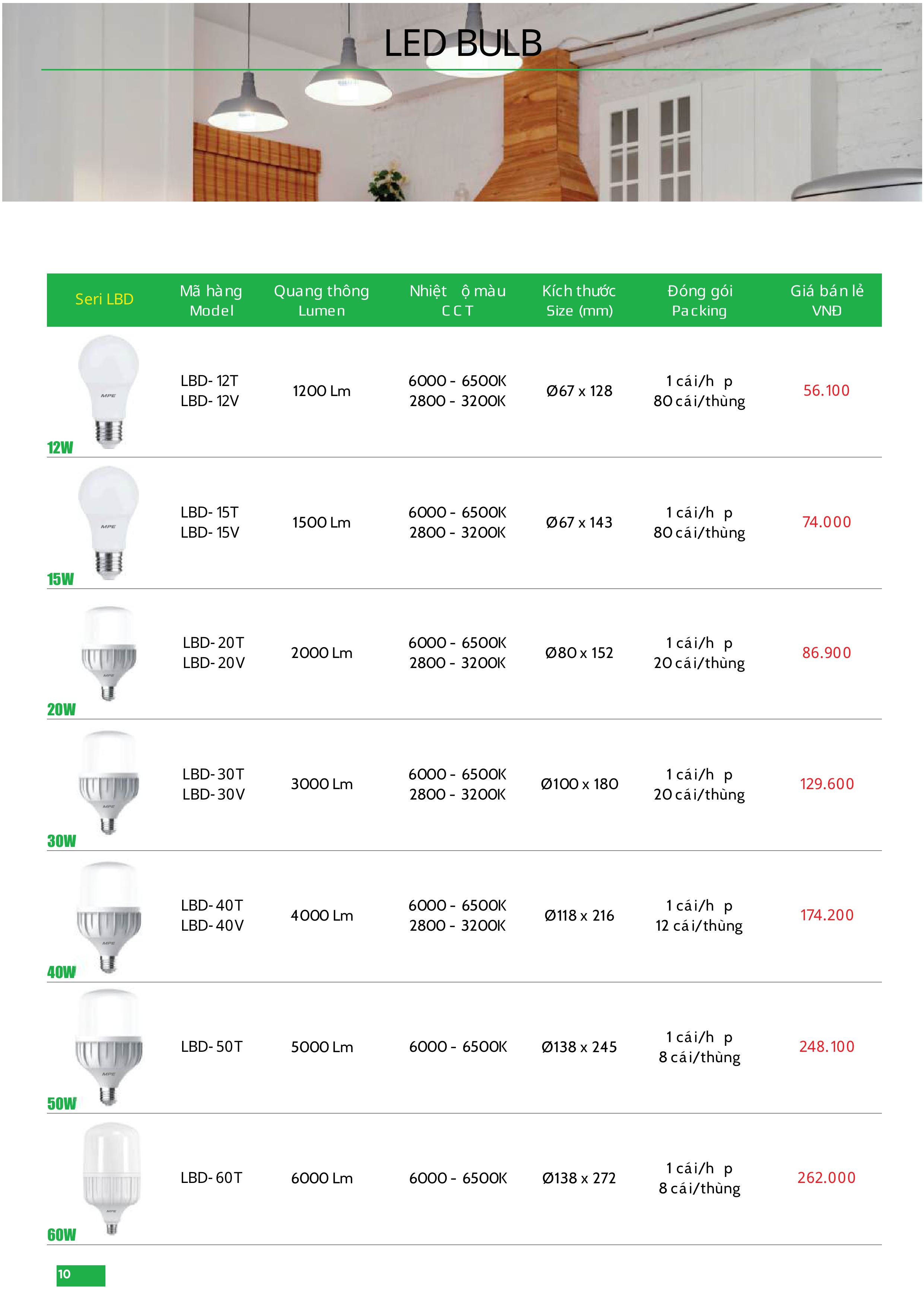Click the LBD-60T model code
The image size is (924, 1307).
tap(212, 1178)
